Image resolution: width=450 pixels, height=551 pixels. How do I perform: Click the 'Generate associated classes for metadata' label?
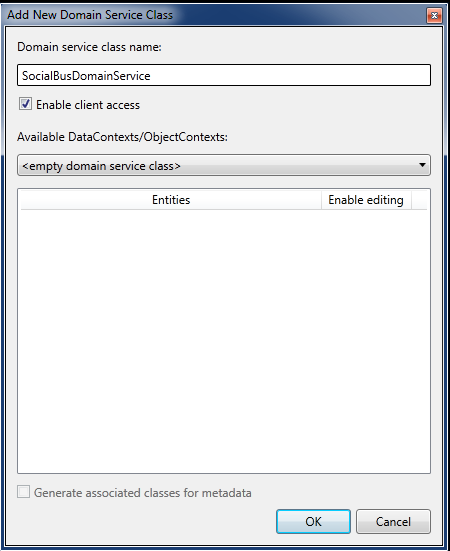click(x=143, y=493)
